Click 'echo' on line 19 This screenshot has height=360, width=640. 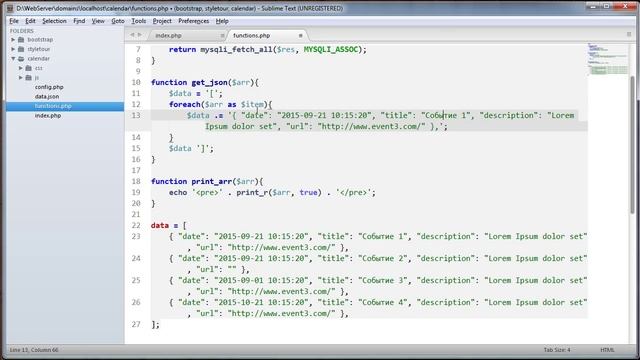click(x=178, y=192)
